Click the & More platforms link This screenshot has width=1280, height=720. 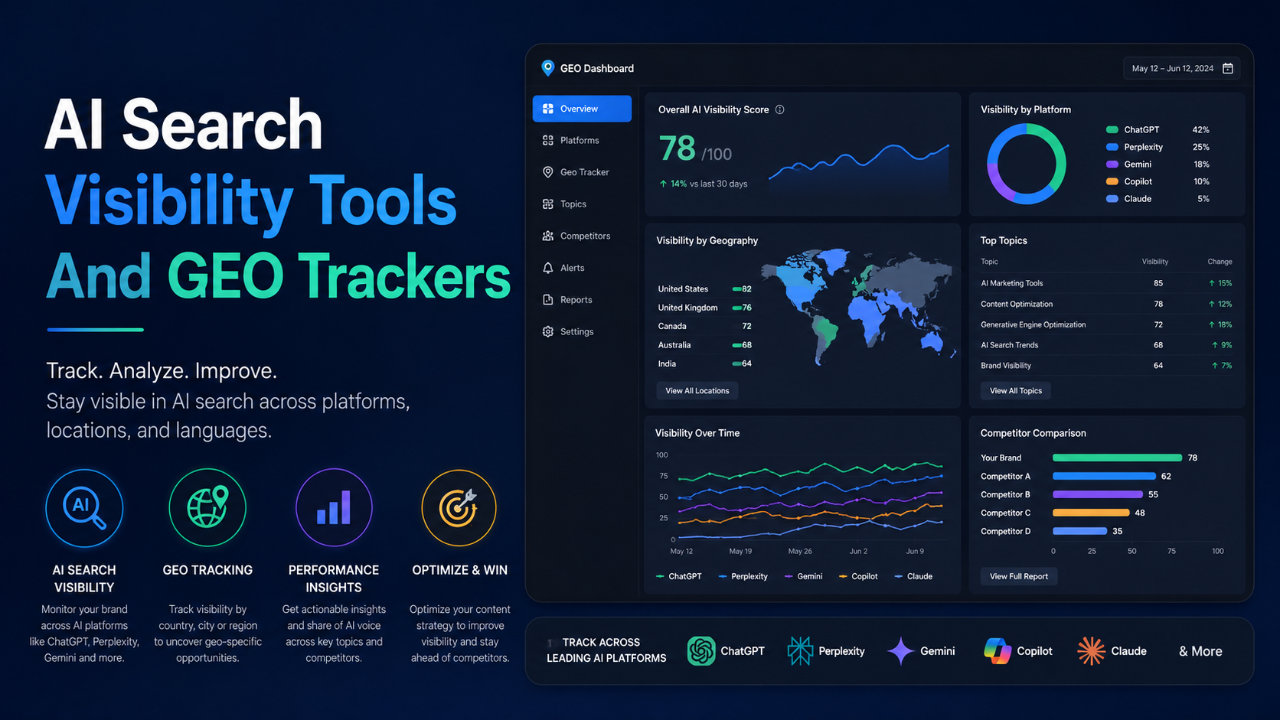pos(1200,651)
